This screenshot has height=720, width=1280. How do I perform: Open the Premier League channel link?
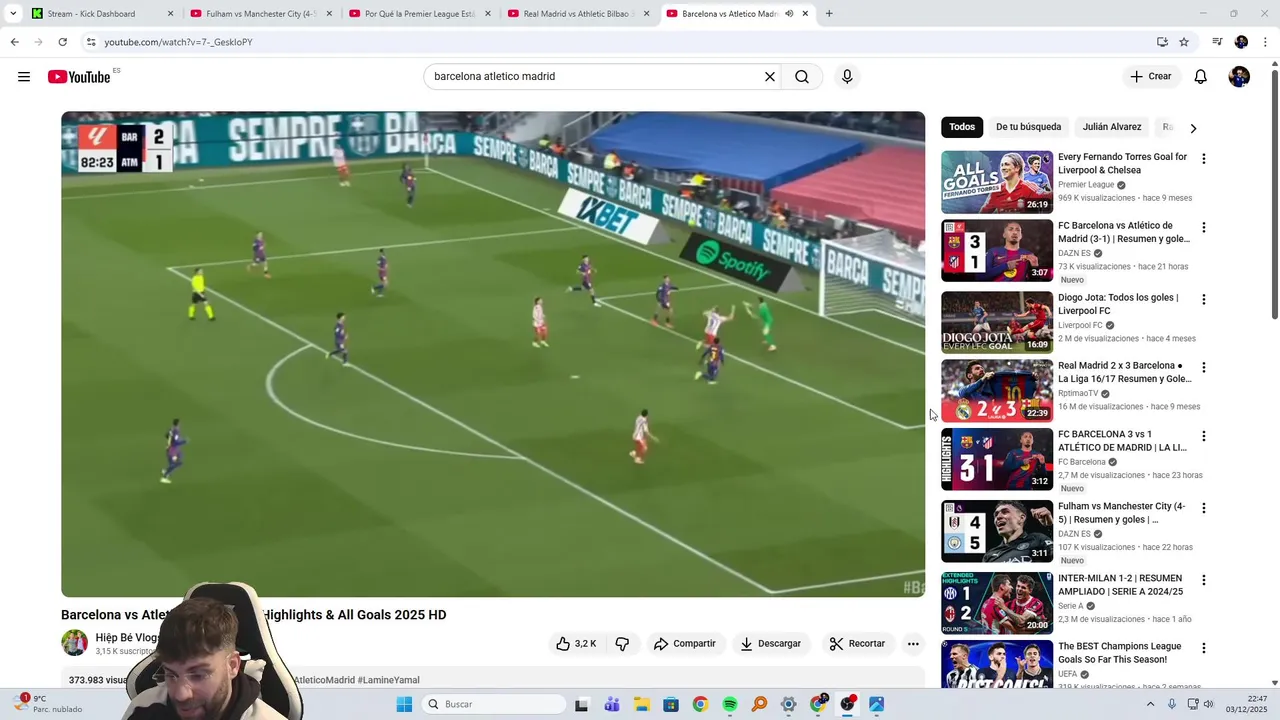(x=1086, y=185)
